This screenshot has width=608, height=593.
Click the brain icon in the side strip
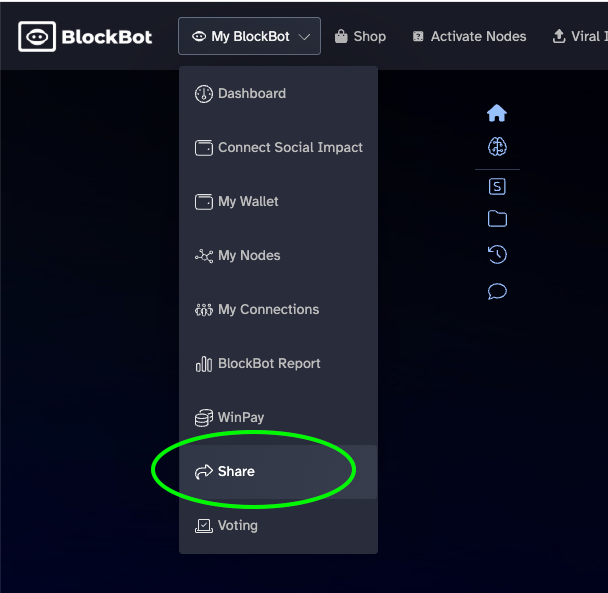(x=497, y=147)
